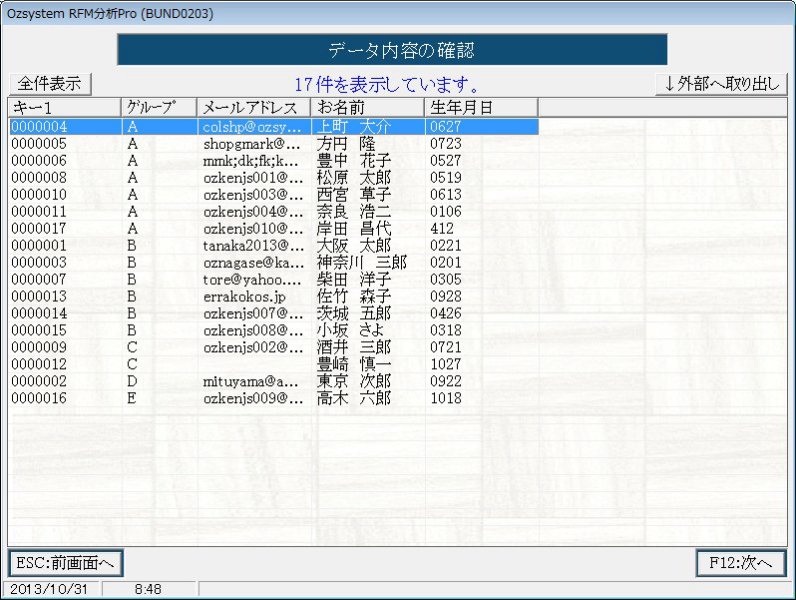Click the name 高木 六郎
This screenshot has height=600, width=796.
354,398
